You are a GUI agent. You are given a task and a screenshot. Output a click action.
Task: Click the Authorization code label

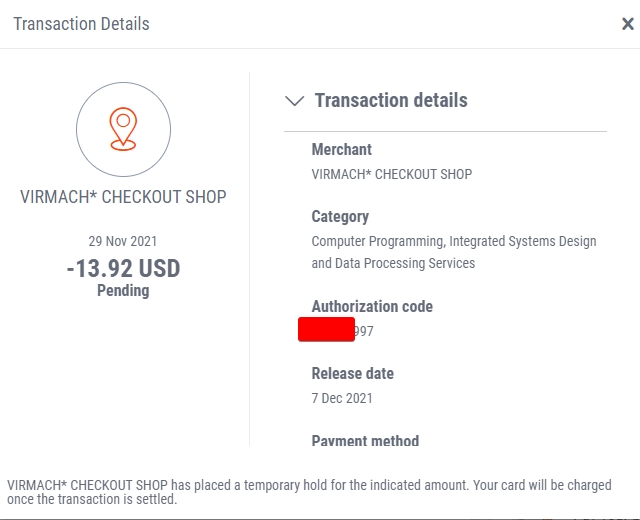pos(372,307)
